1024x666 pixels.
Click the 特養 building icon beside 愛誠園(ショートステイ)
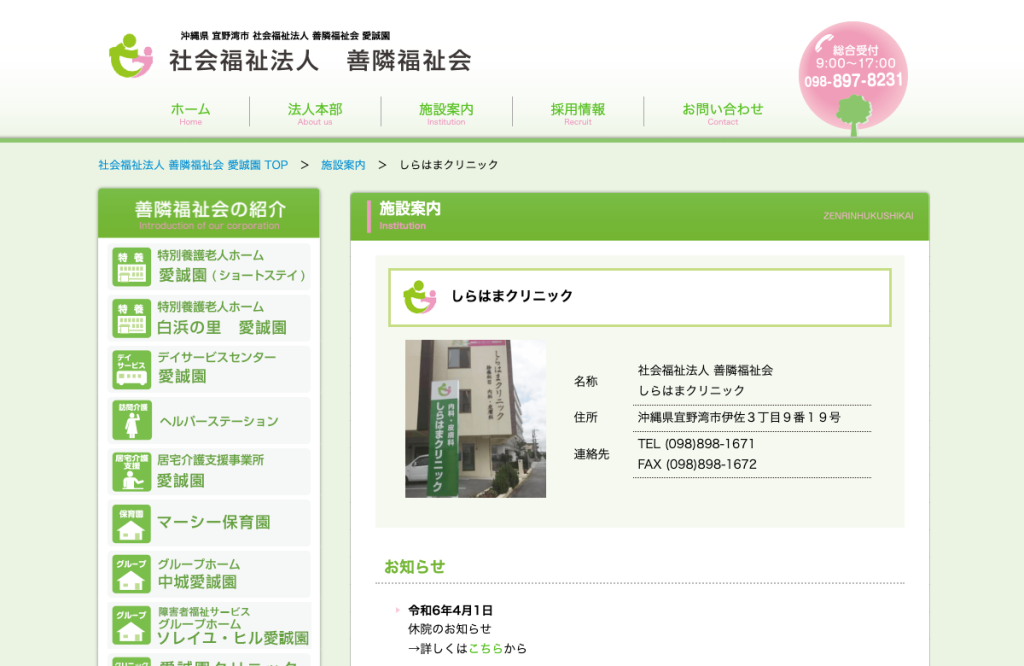(x=131, y=266)
